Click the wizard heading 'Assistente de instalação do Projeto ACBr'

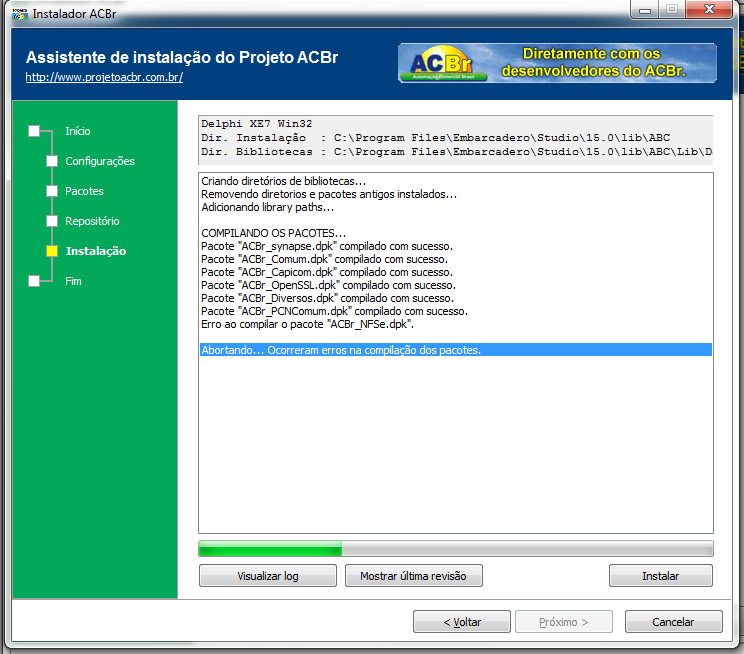pos(182,57)
